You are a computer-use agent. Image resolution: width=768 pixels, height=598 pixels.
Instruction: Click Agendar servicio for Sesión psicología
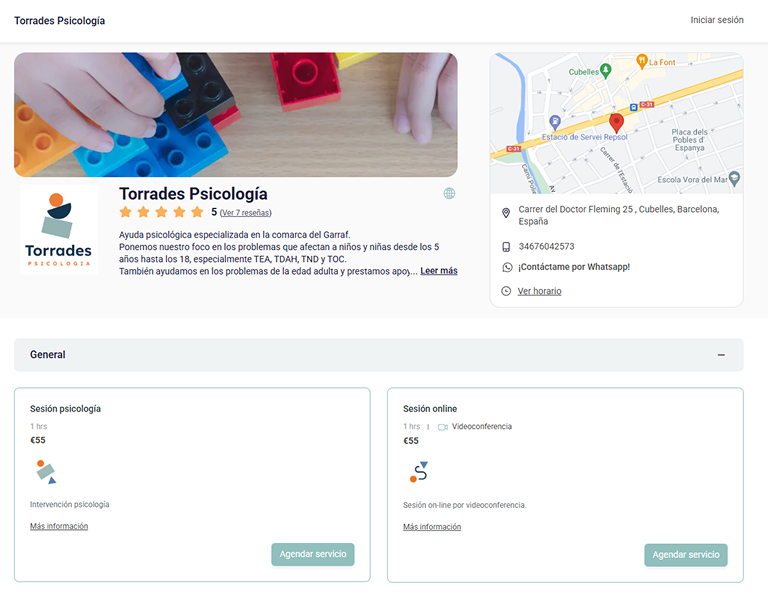pyautogui.click(x=312, y=554)
